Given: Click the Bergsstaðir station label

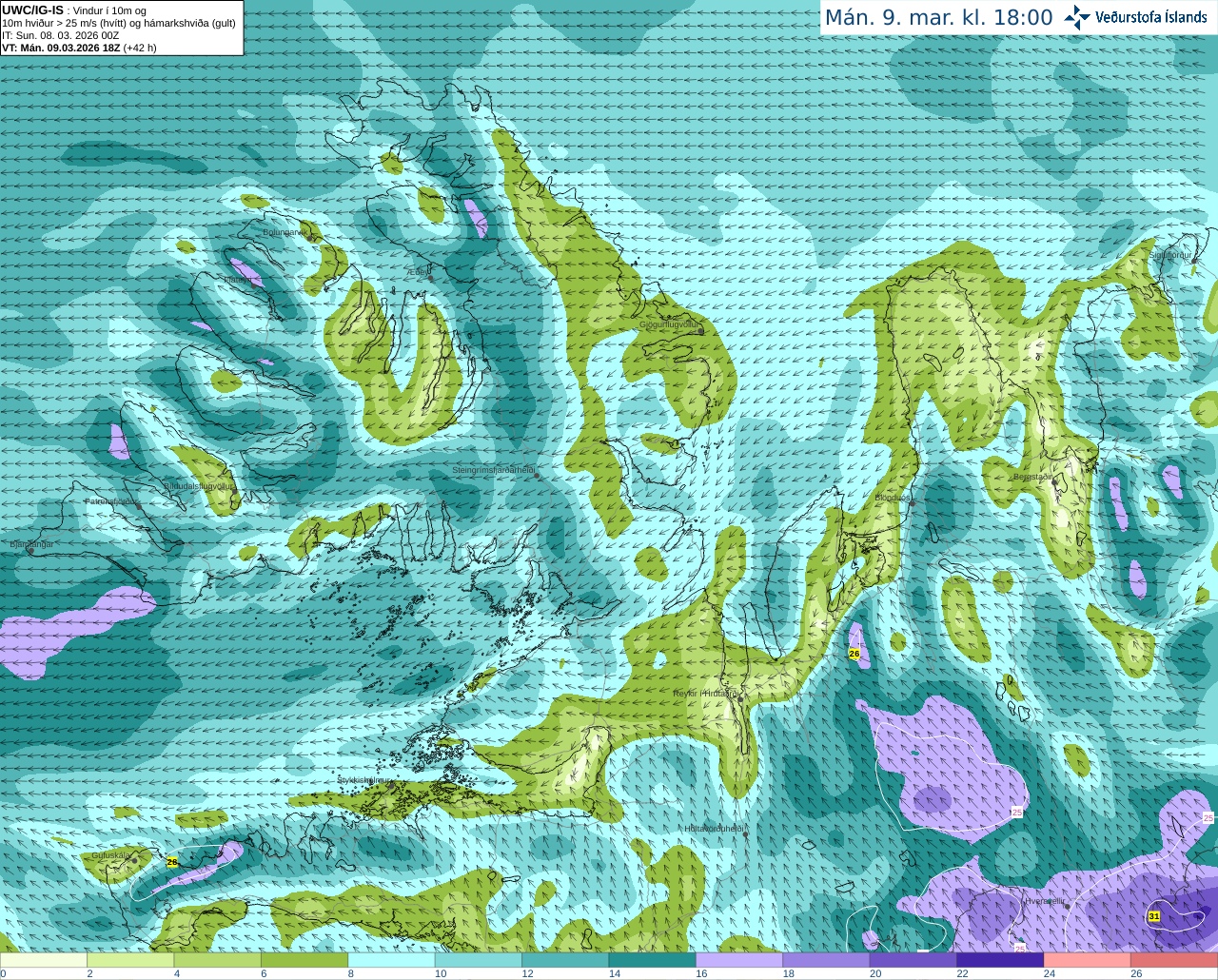Looking at the screenshot, I should point(1032,477).
